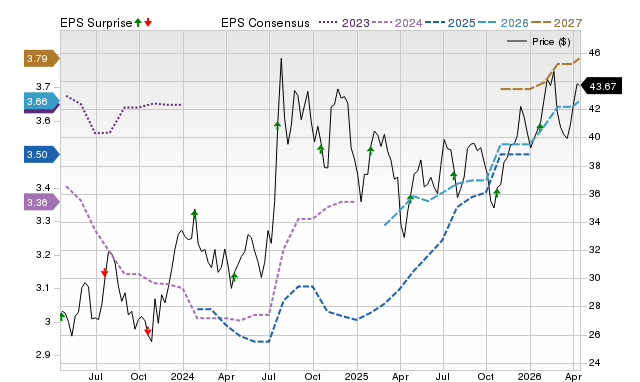This screenshot has width=640, height=382.
Task: Click the green surprise arrow near April 2025
Action: coord(410,199)
